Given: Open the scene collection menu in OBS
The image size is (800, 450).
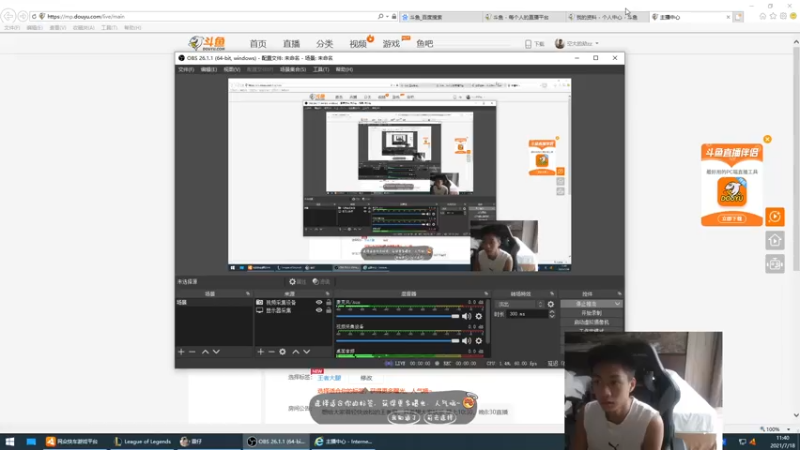Looking at the screenshot, I should [293, 69].
